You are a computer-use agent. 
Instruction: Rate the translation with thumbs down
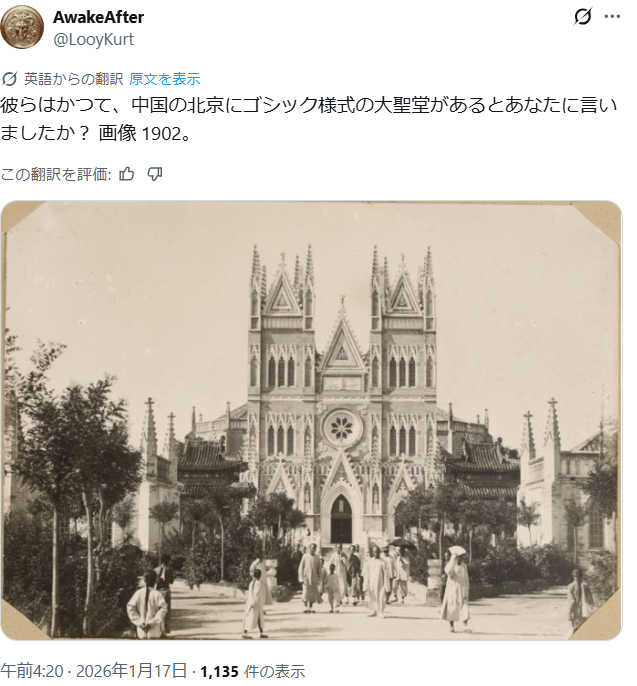(155, 174)
